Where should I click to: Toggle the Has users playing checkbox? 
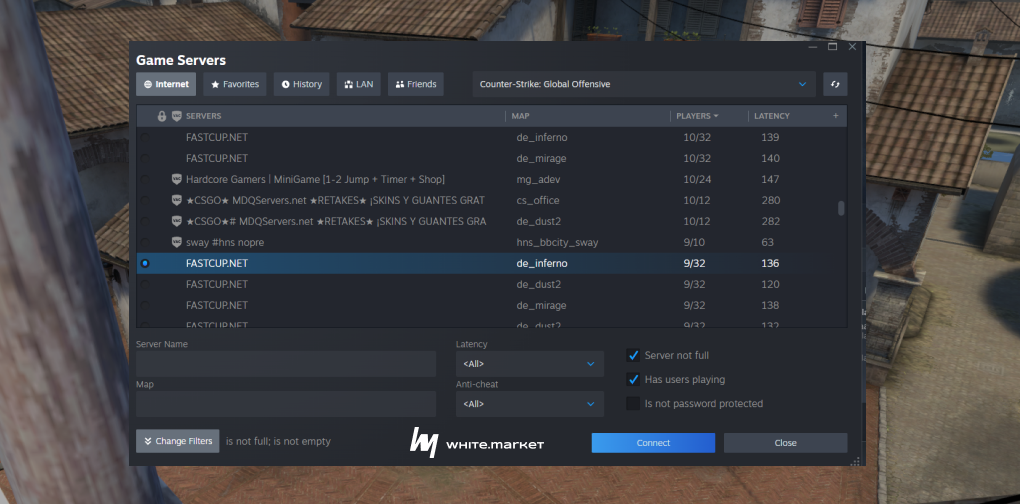pyautogui.click(x=633, y=379)
